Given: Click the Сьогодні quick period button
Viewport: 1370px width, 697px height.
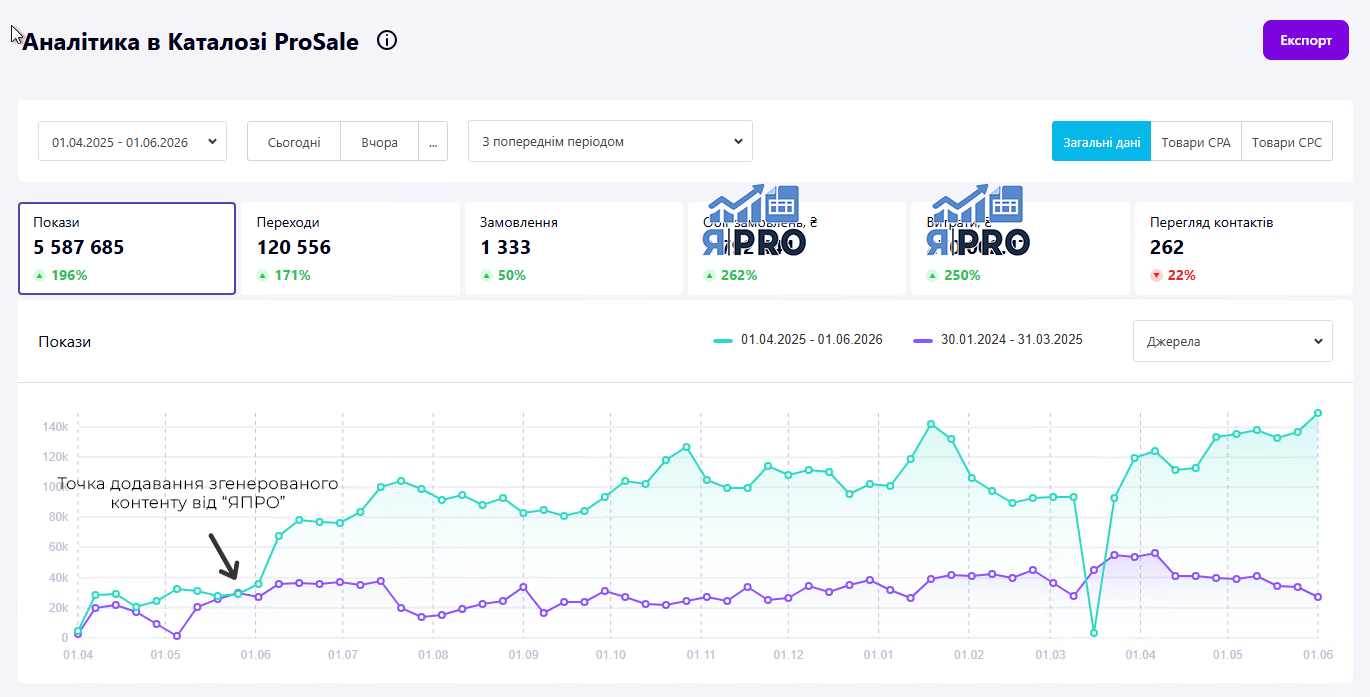Looking at the screenshot, I should 294,142.
